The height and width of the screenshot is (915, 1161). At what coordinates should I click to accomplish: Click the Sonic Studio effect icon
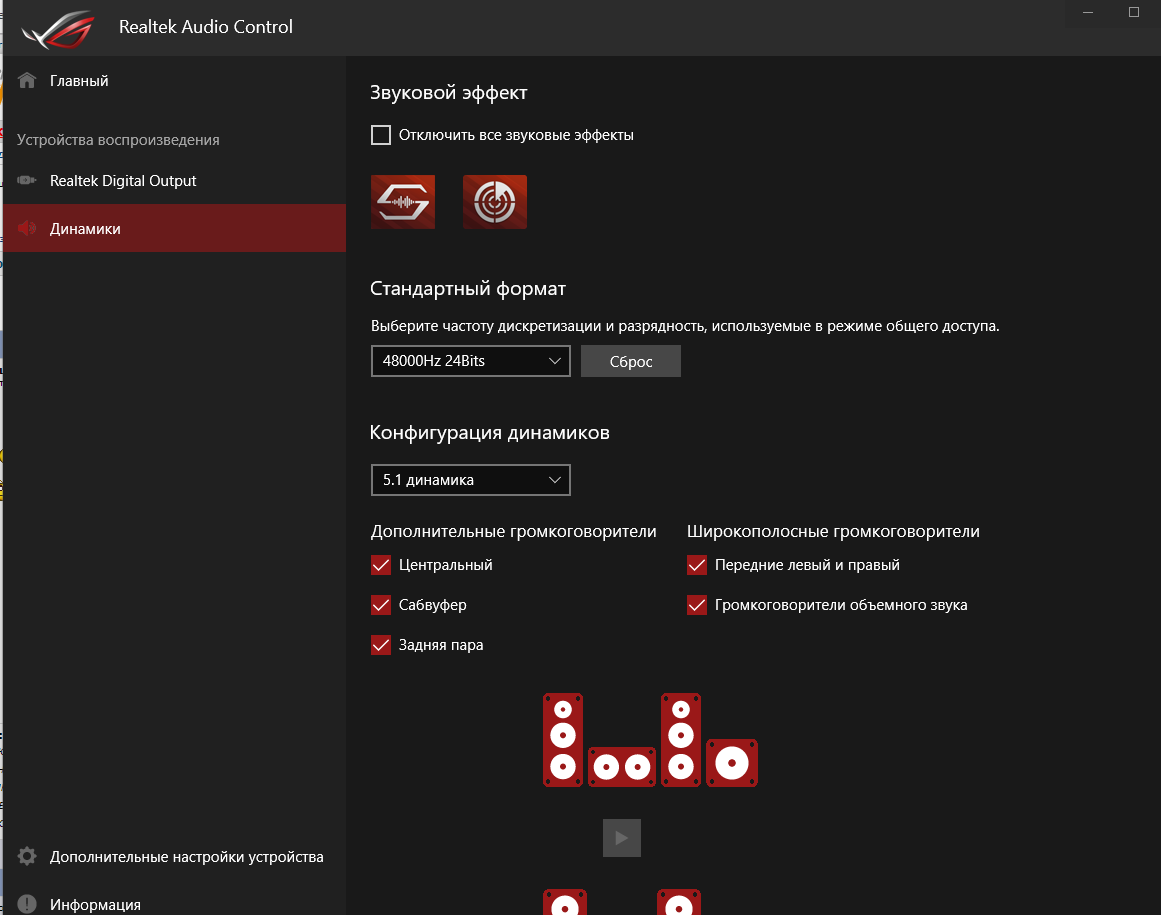[x=403, y=202]
